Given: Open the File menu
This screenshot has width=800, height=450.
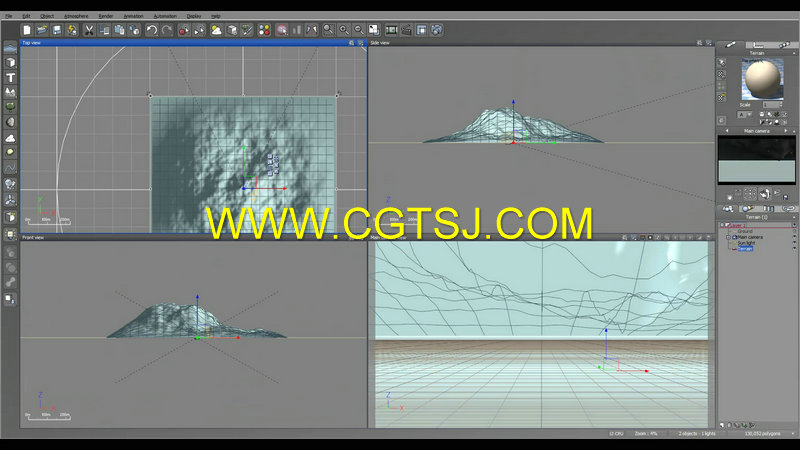Looking at the screenshot, I should tap(9, 16).
